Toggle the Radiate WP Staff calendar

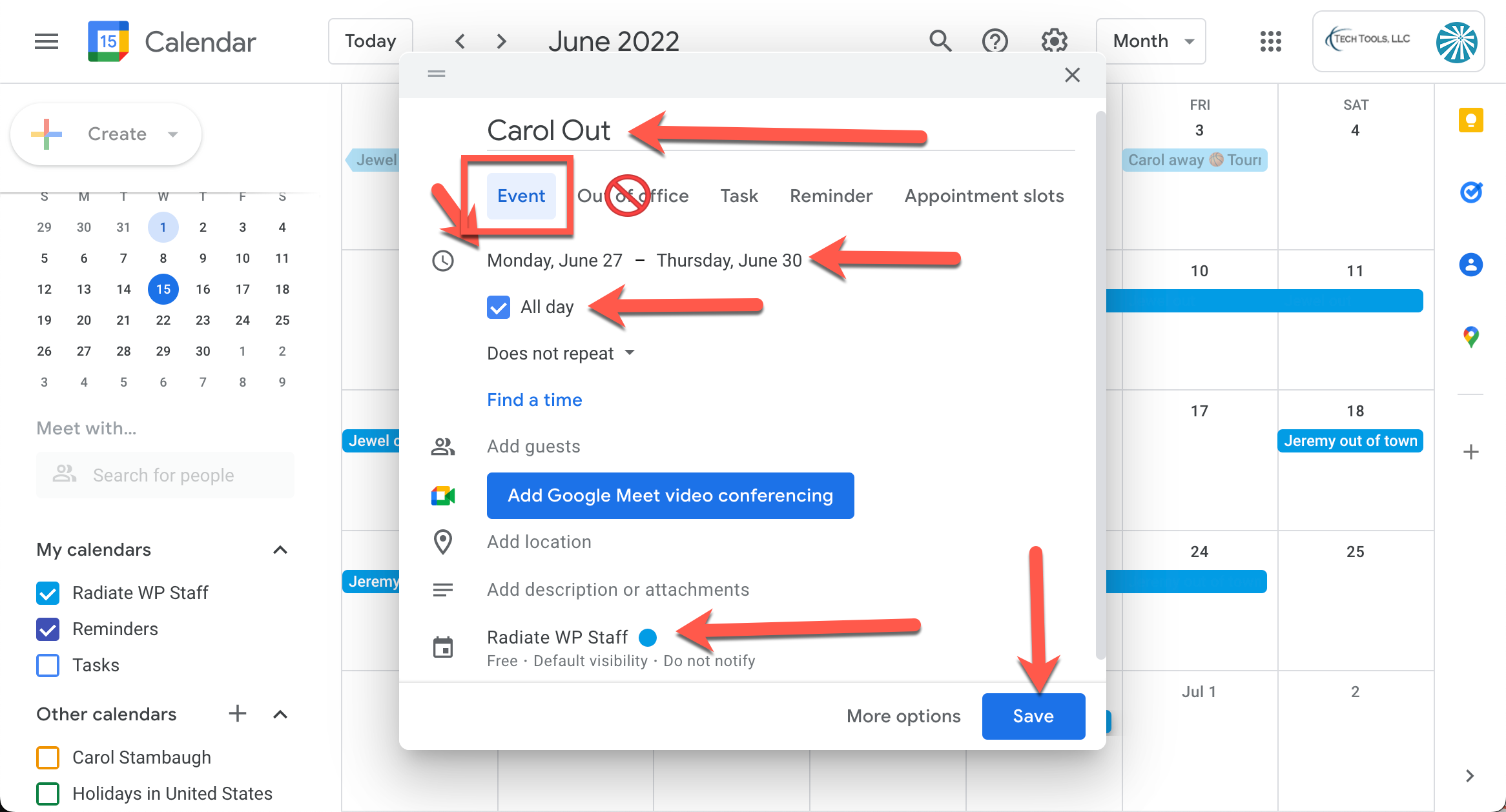(48, 593)
